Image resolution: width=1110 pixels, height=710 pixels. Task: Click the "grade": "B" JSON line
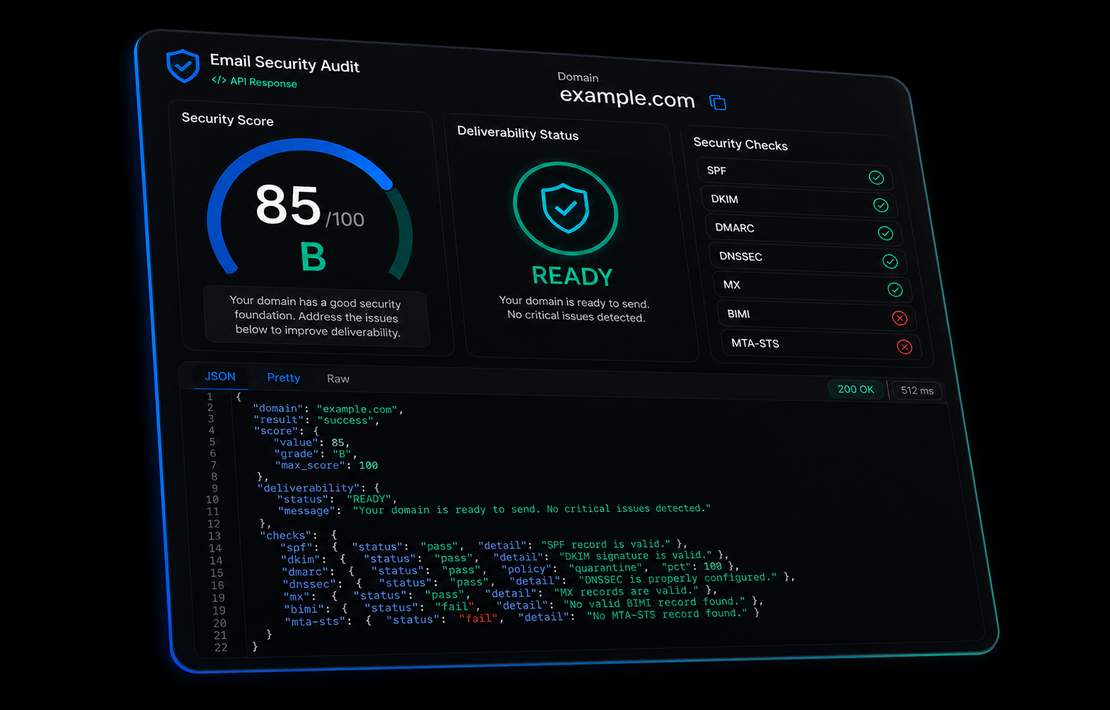(x=316, y=454)
